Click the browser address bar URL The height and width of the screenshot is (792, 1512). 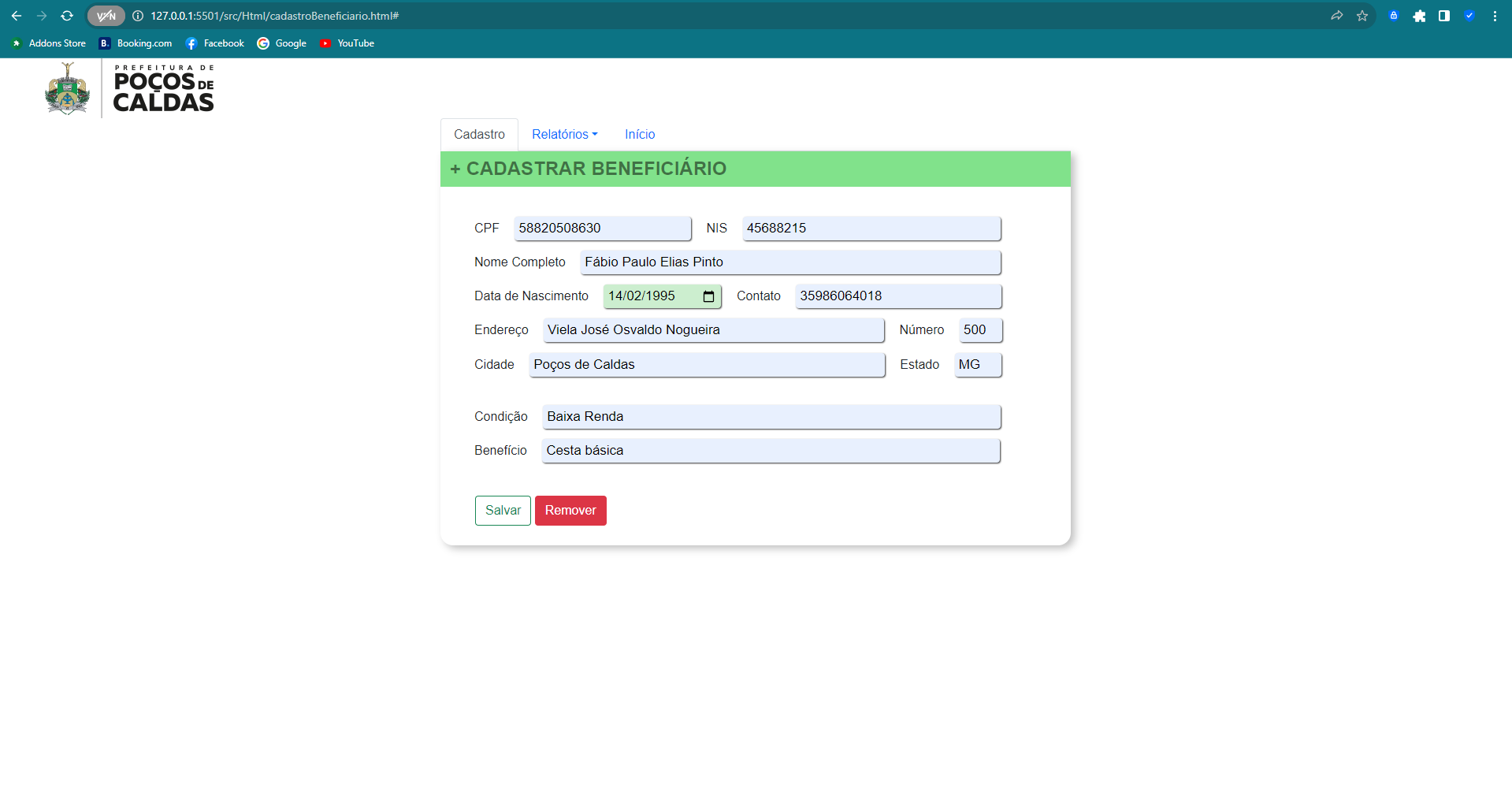275,16
